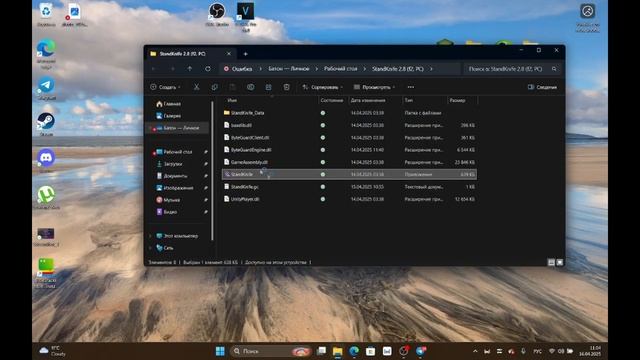Click the Windows Start button

point(220,351)
